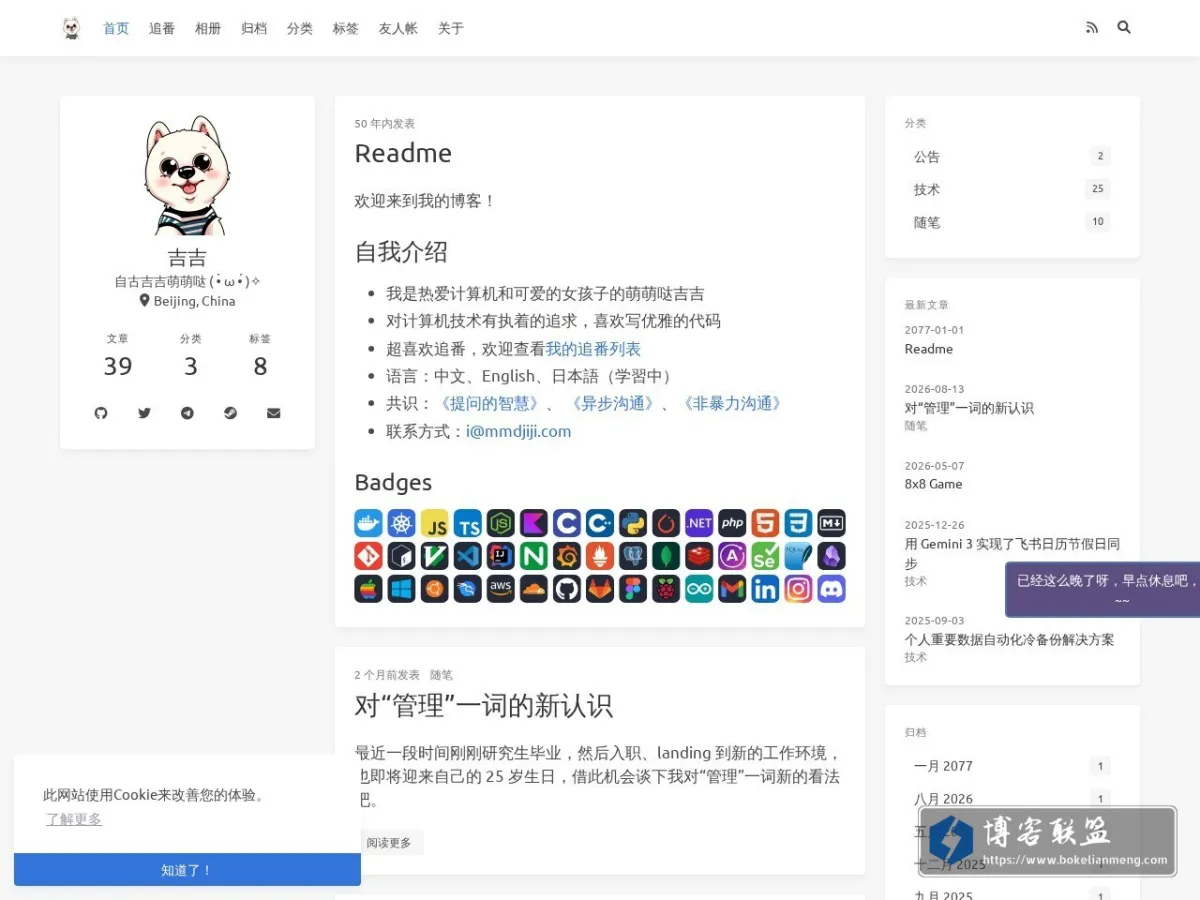Click the Apple badge icon
The width and height of the screenshot is (1200, 900).
(x=369, y=589)
